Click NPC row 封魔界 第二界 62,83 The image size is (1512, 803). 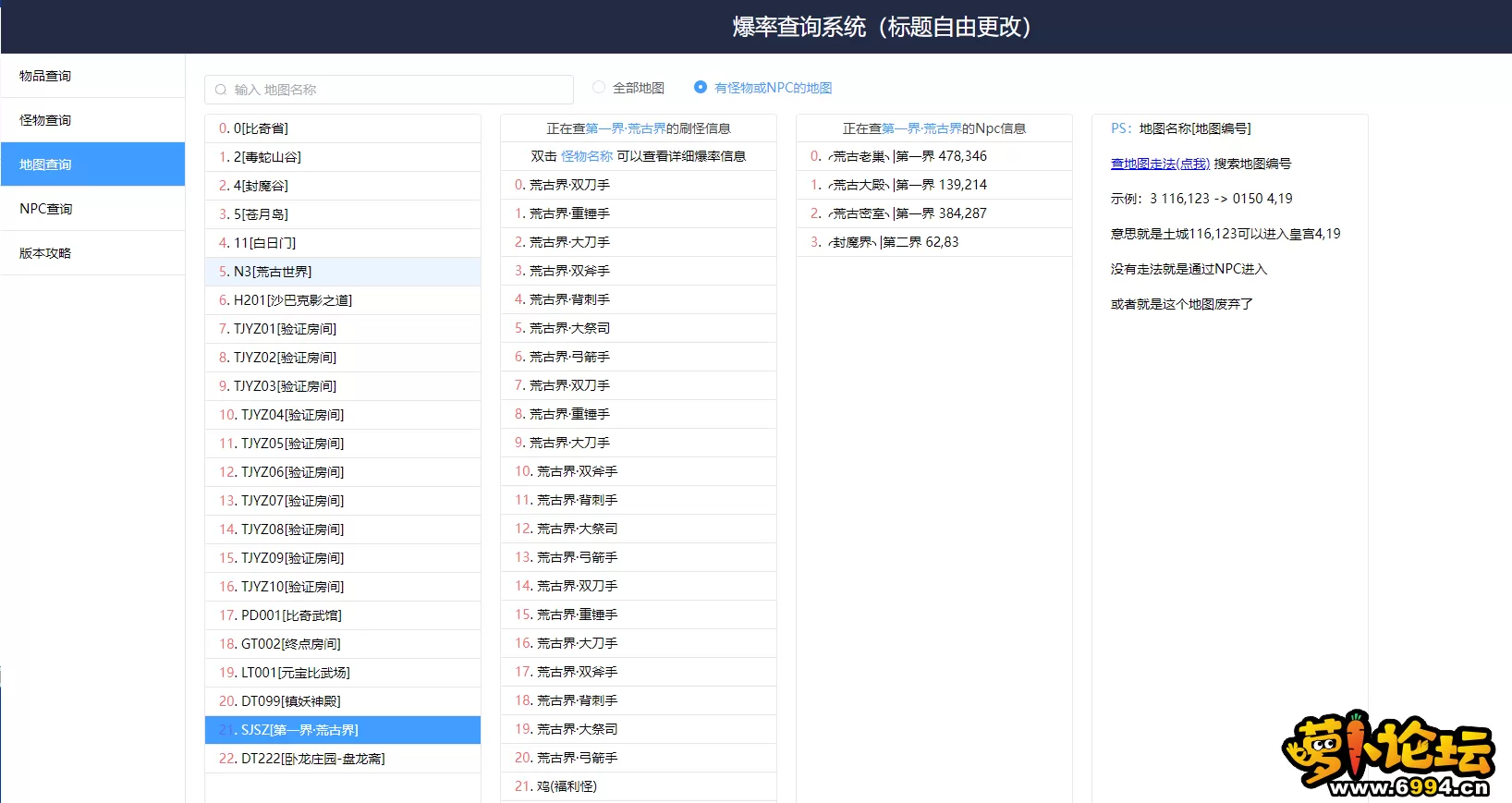pyautogui.click(x=934, y=242)
